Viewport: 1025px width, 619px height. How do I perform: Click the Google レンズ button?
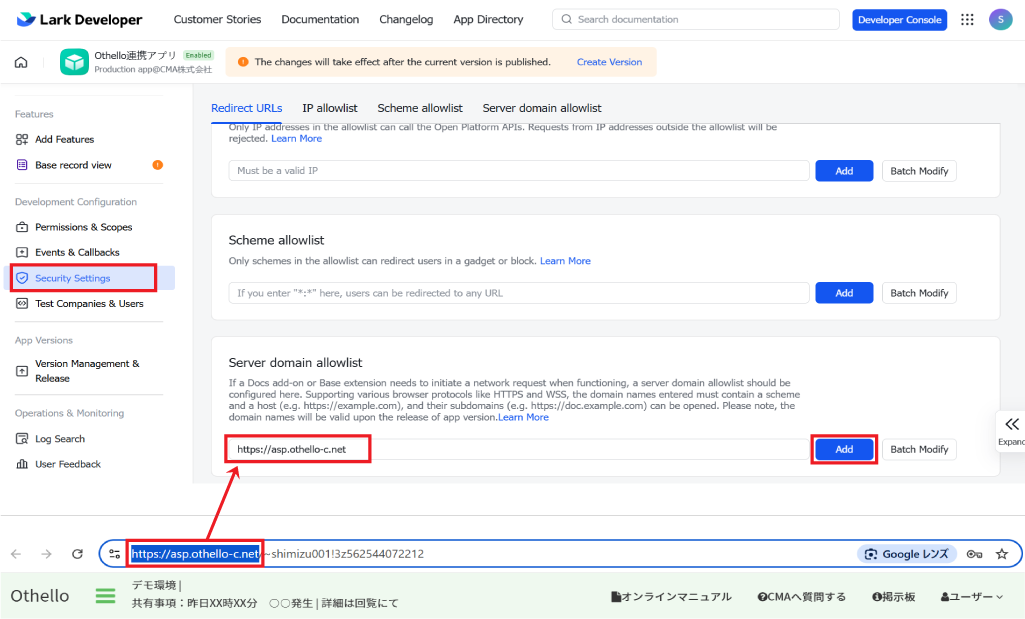pyautogui.click(x=907, y=554)
